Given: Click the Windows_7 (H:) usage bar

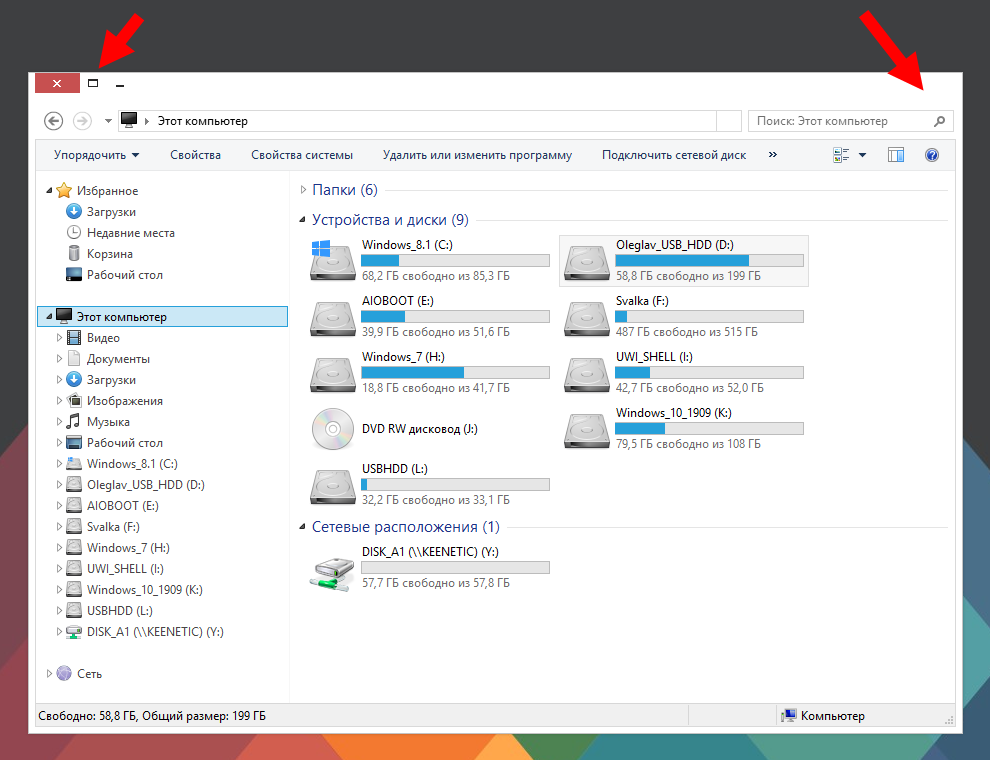Looking at the screenshot, I should pos(455,372).
